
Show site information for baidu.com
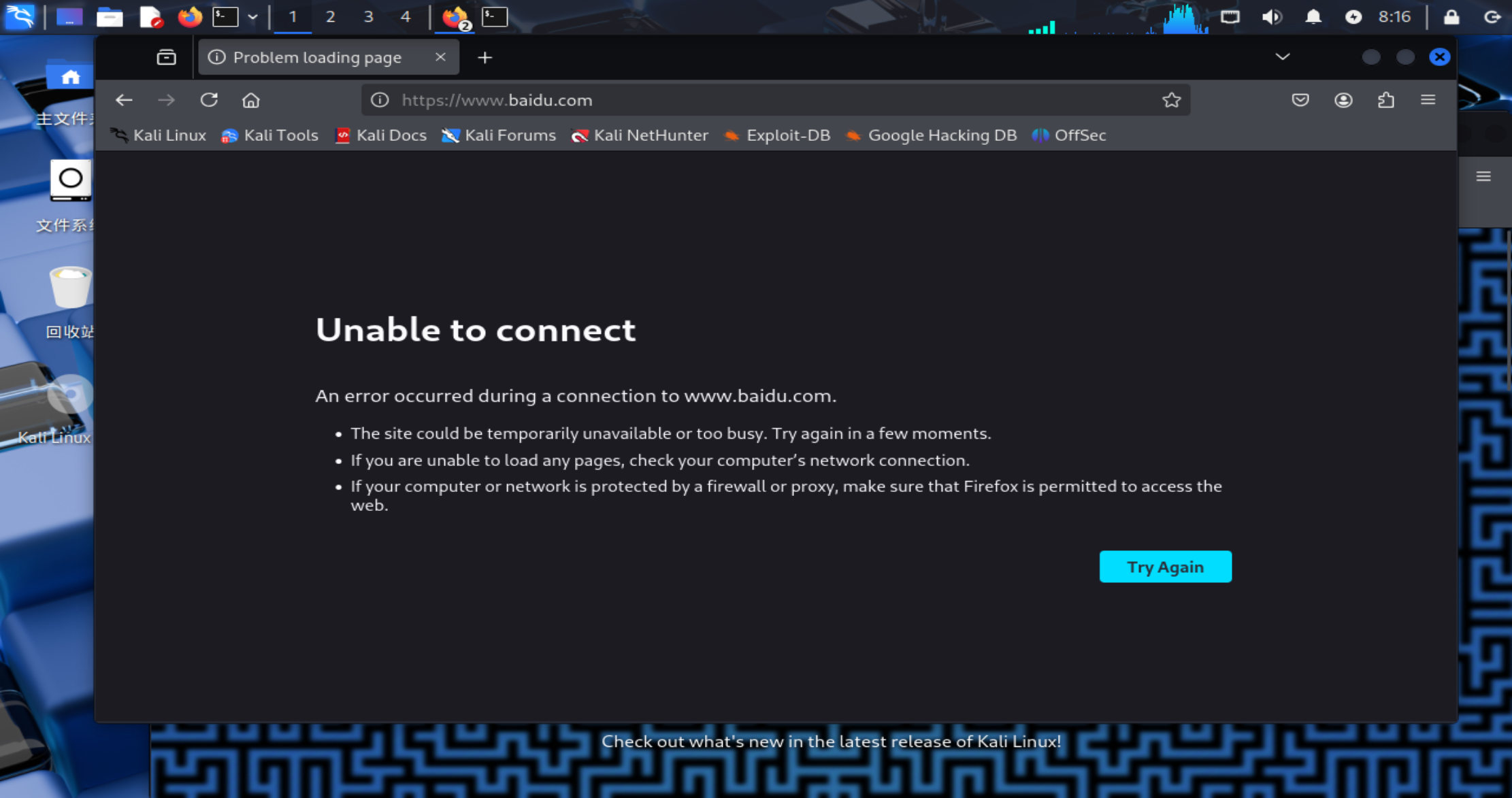380,100
